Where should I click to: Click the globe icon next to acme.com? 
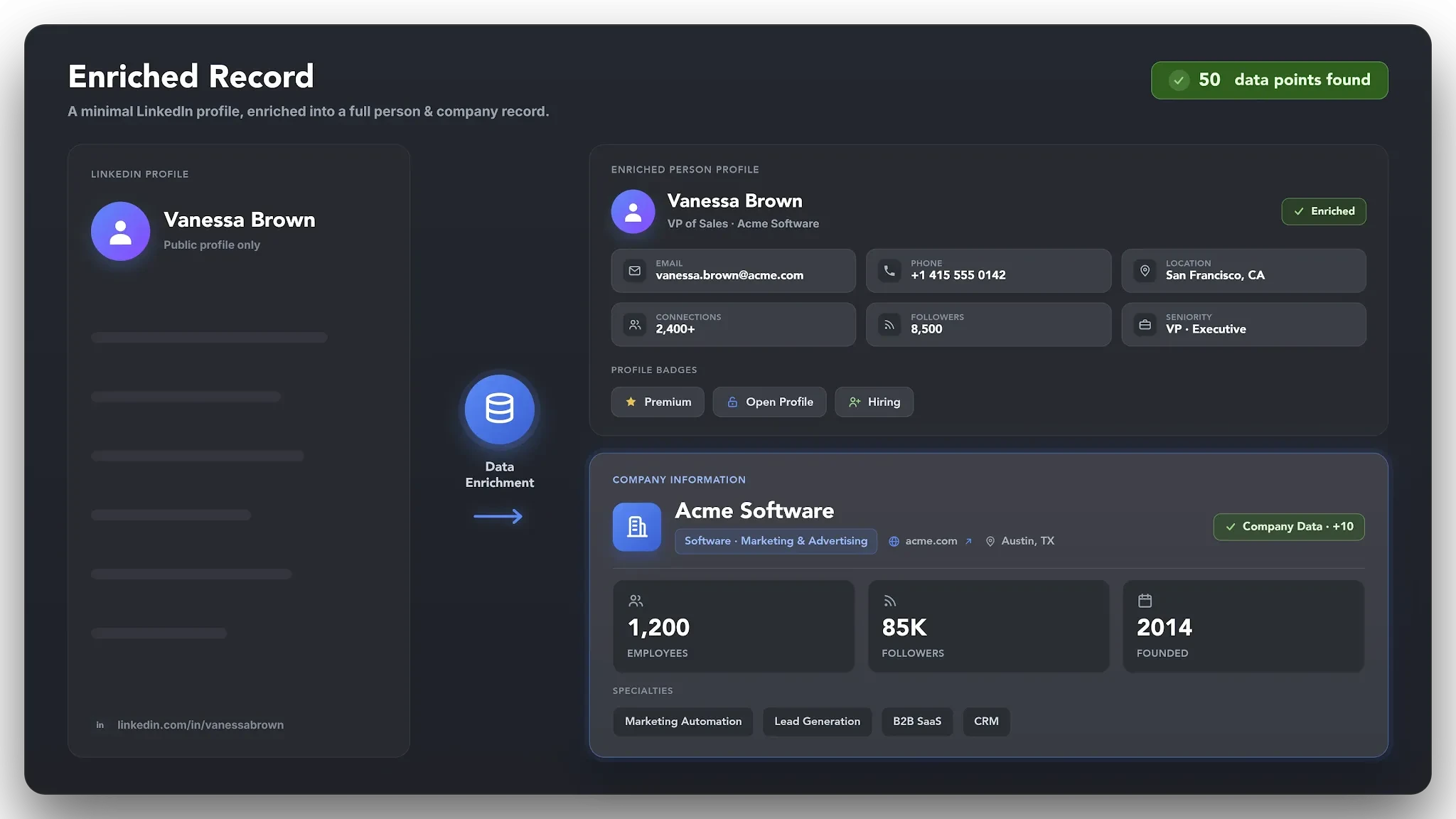coord(894,542)
